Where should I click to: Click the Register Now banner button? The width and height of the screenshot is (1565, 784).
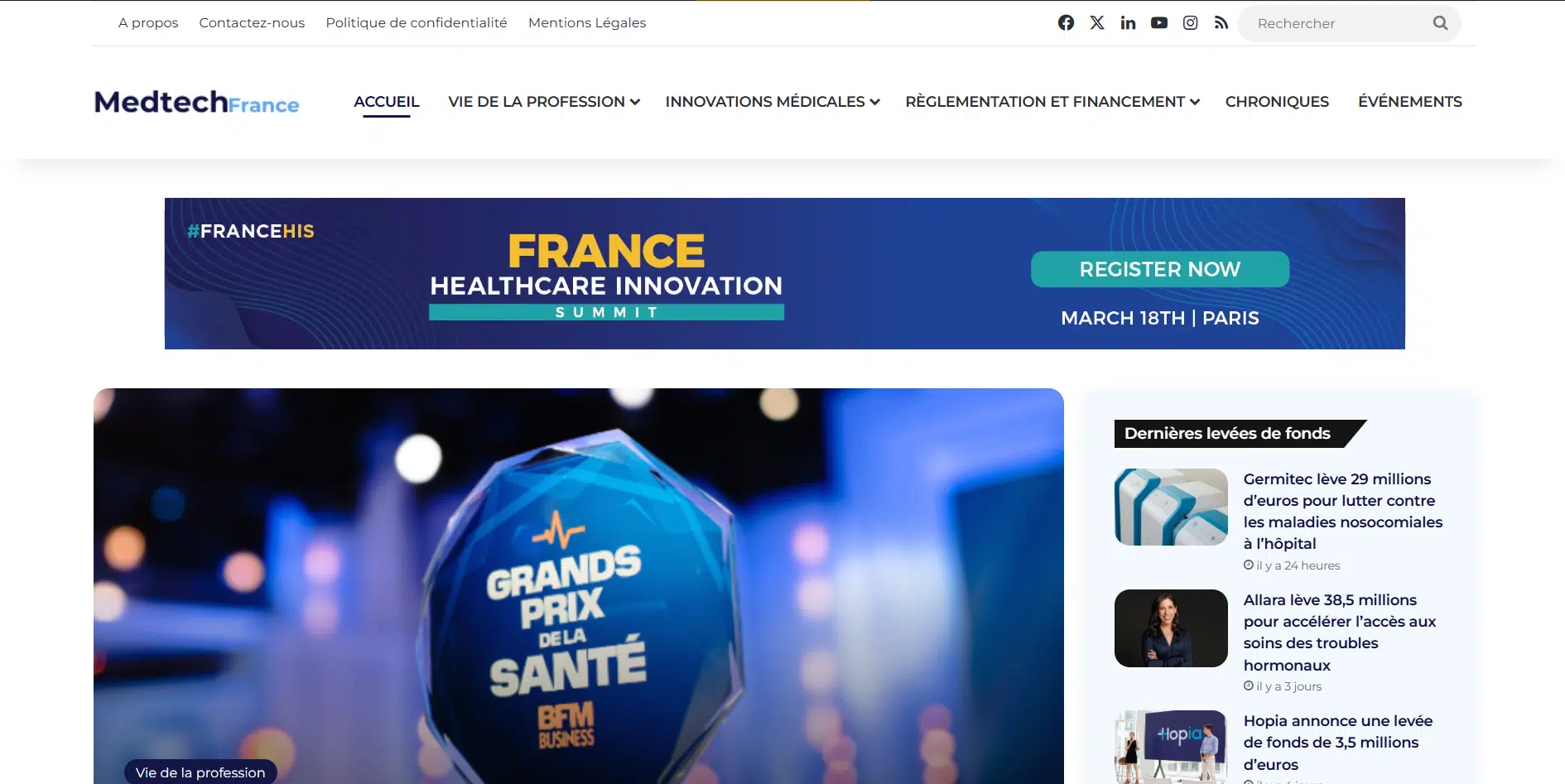1160,269
